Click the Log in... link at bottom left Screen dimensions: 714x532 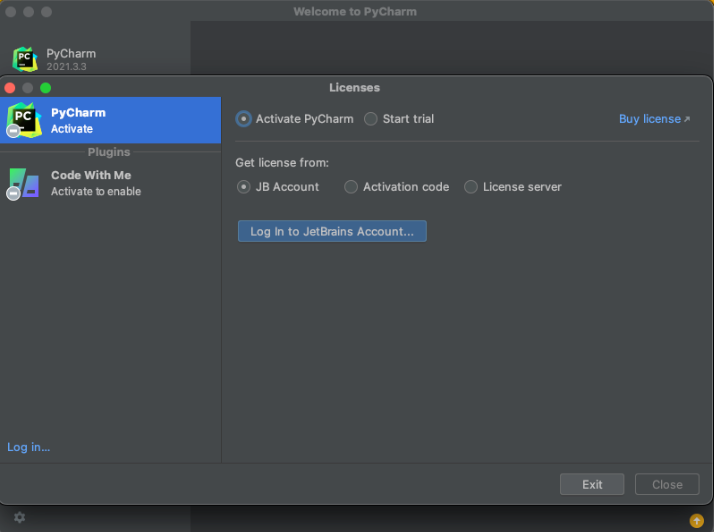(x=28, y=447)
